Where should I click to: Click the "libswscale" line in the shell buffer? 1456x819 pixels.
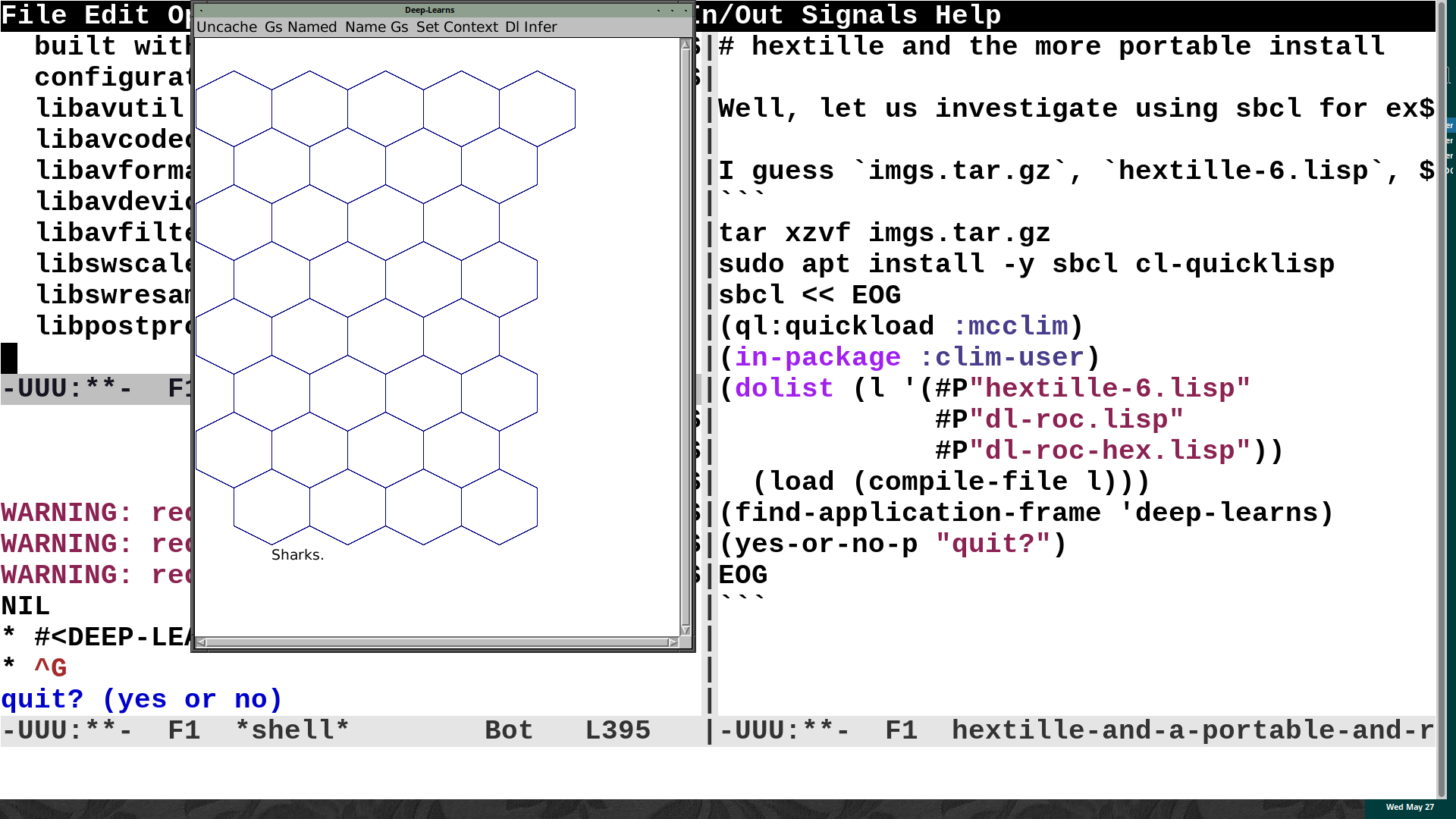113,264
